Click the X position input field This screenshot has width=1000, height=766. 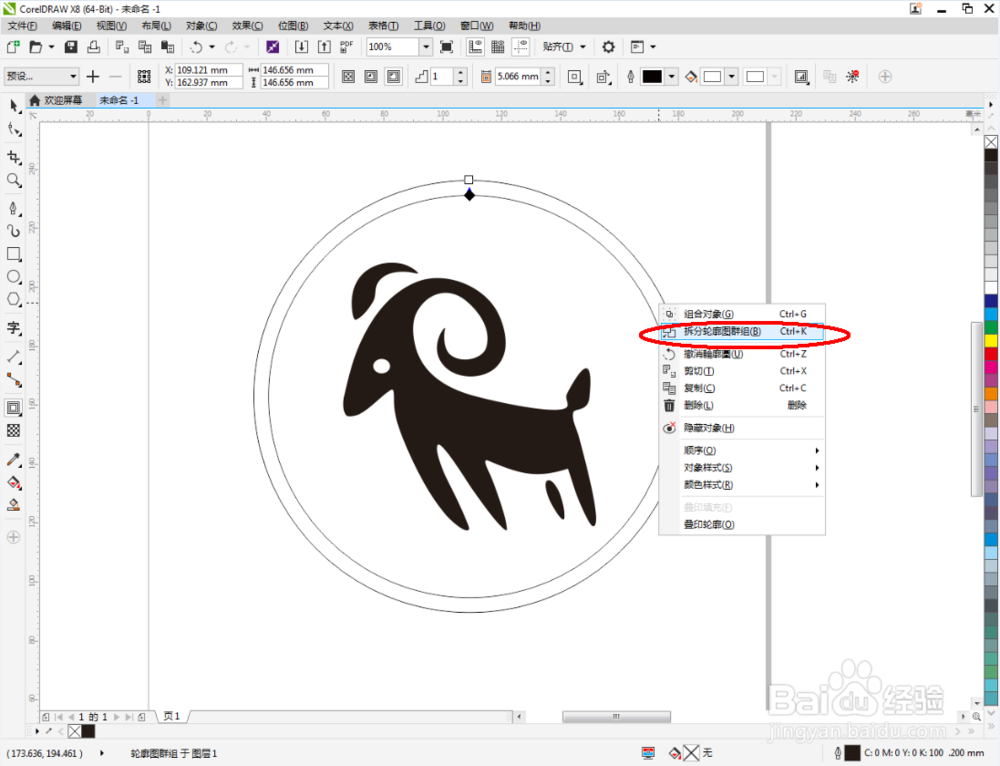coord(209,70)
